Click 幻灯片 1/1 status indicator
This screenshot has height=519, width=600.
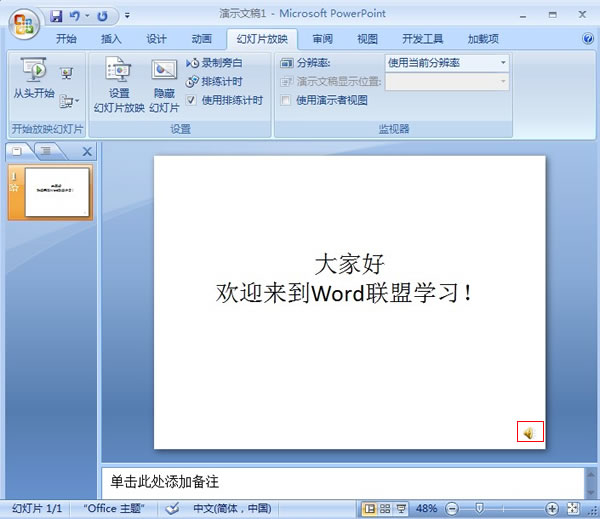click(x=37, y=509)
